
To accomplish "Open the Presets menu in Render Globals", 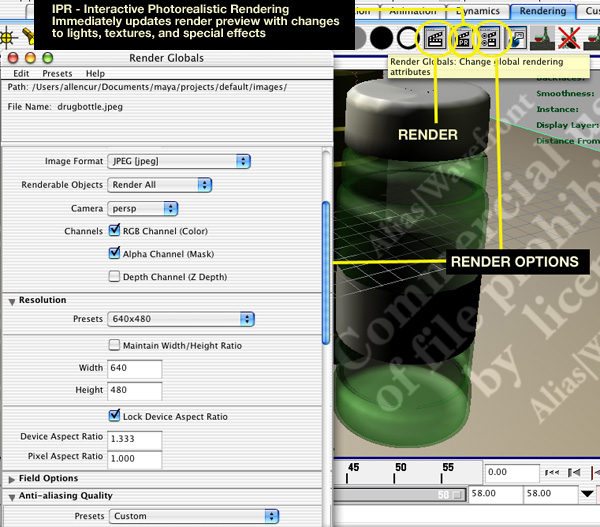I will coord(57,74).
